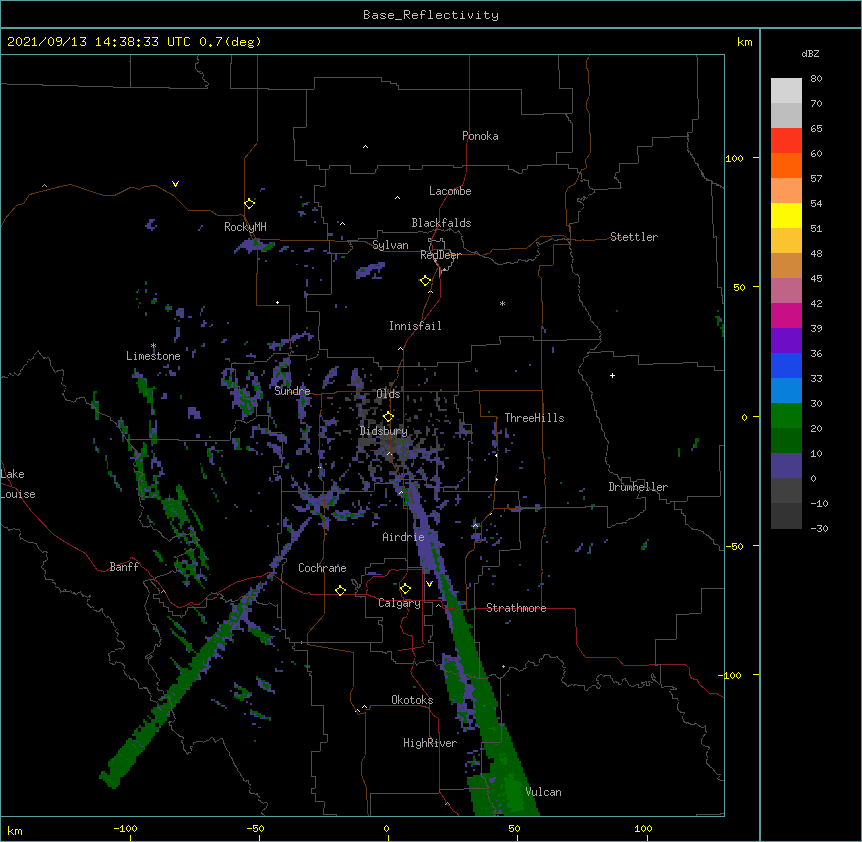Click the red swatch in dBZ legend
Viewport: 862px width, 842px height.
pos(786,140)
